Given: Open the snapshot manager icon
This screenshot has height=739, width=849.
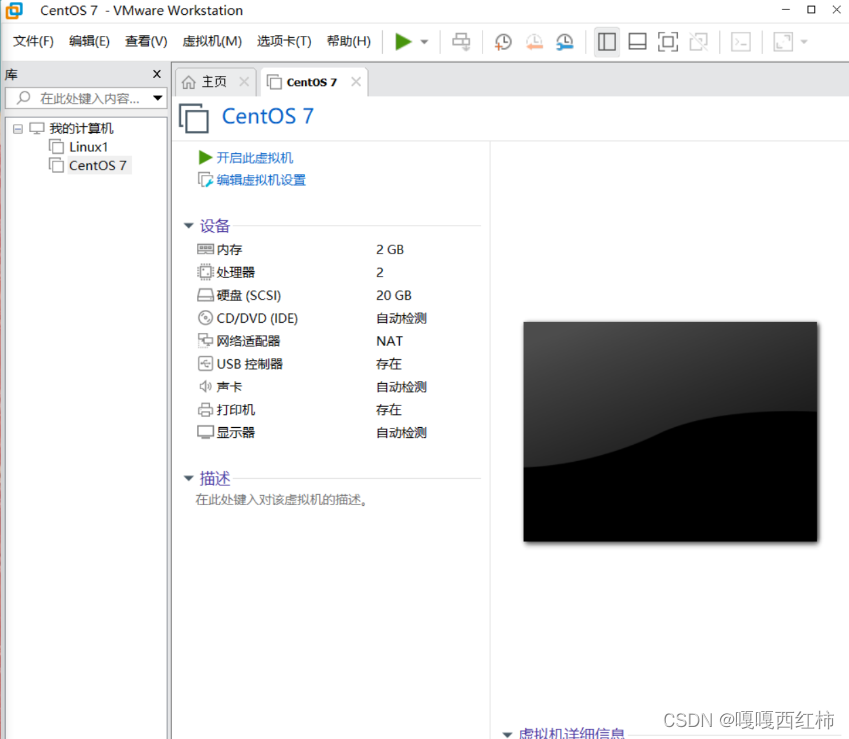Looking at the screenshot, I should point(565,42).
